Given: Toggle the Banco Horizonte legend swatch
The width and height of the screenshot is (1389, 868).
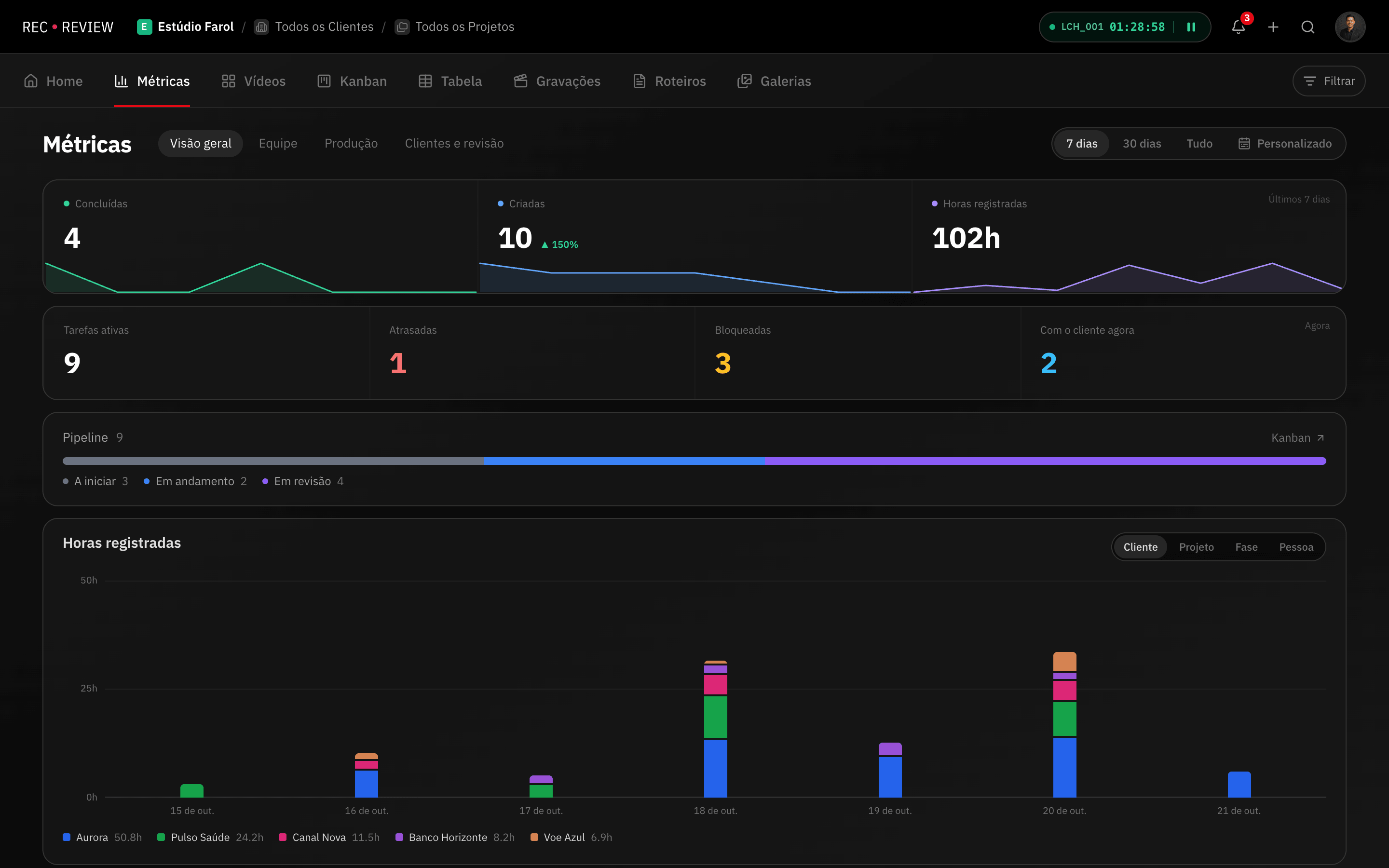Looking at the screenshot, I should pos(399,837).
